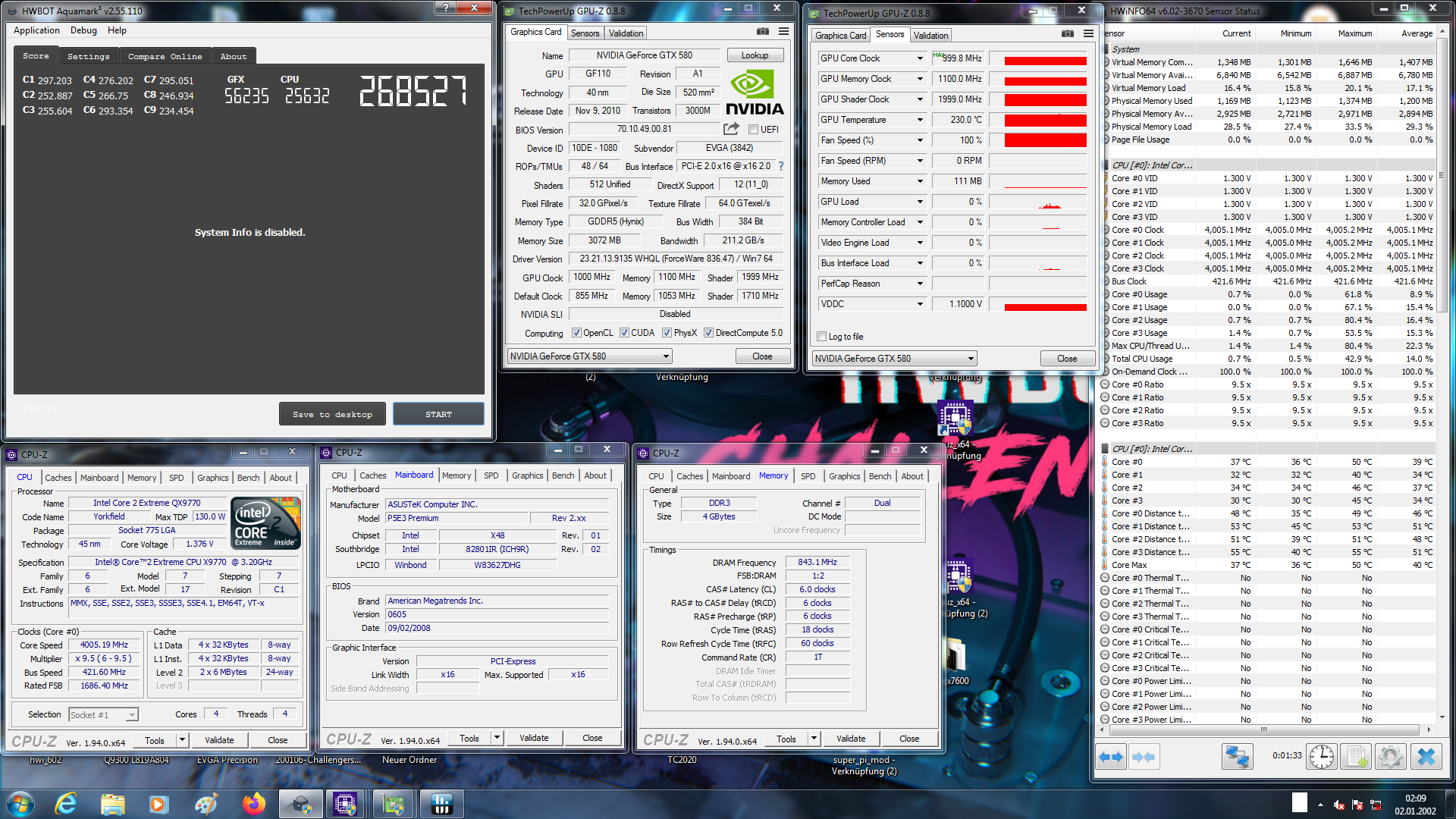The width and height of the screenshot is (1456, 819).
Task: Click Action Center flag tray icon
Action: coord(1357,805)
